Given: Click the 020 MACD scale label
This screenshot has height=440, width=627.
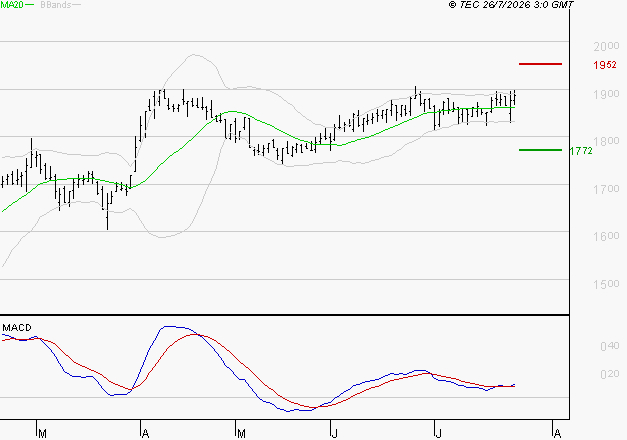Looking at the screenshot, I should (x=610, y=374).
